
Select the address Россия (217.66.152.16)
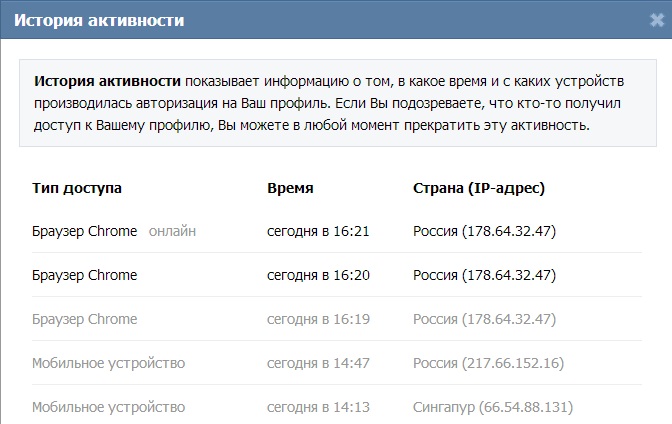point(489,364)
